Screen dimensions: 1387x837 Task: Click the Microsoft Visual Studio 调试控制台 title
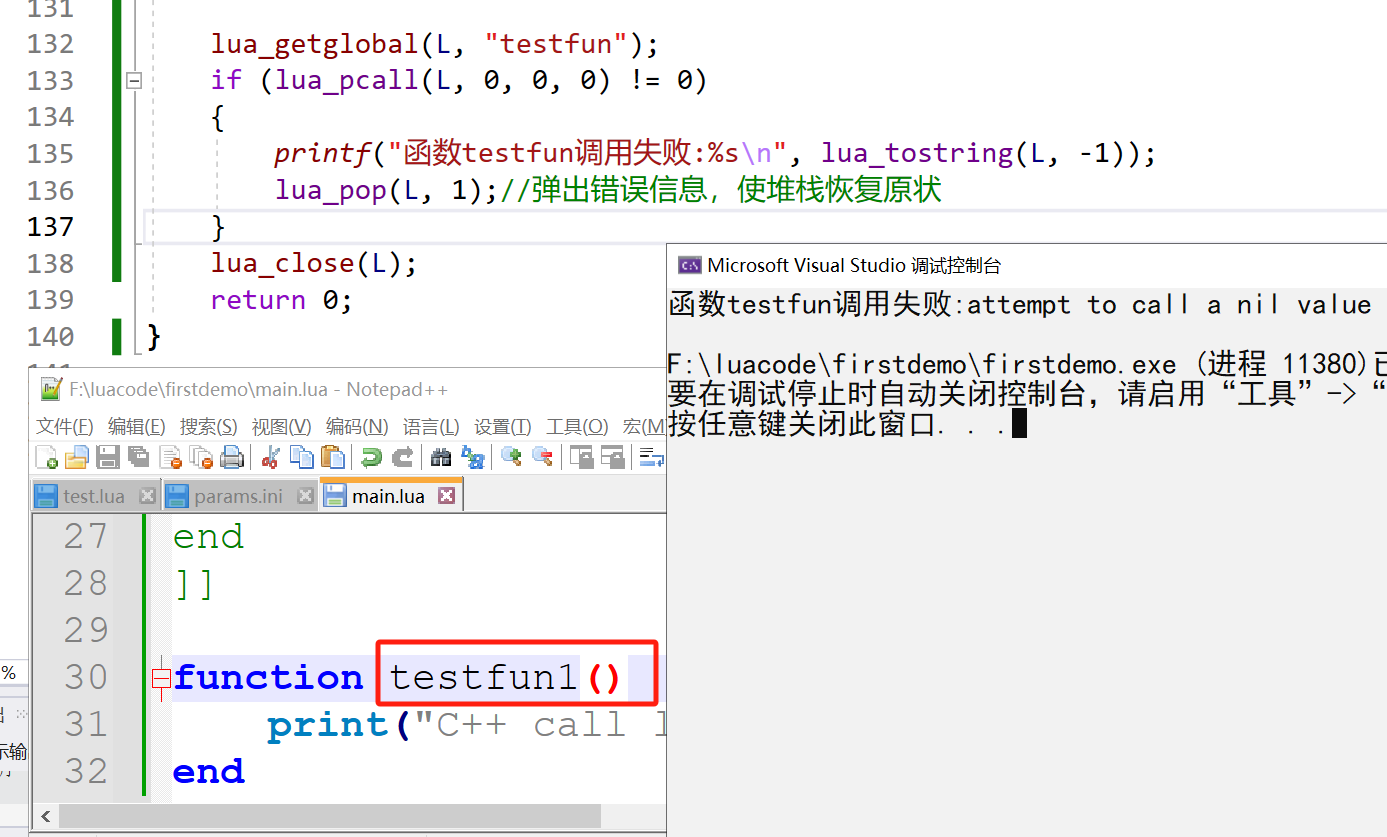(854, 265)
